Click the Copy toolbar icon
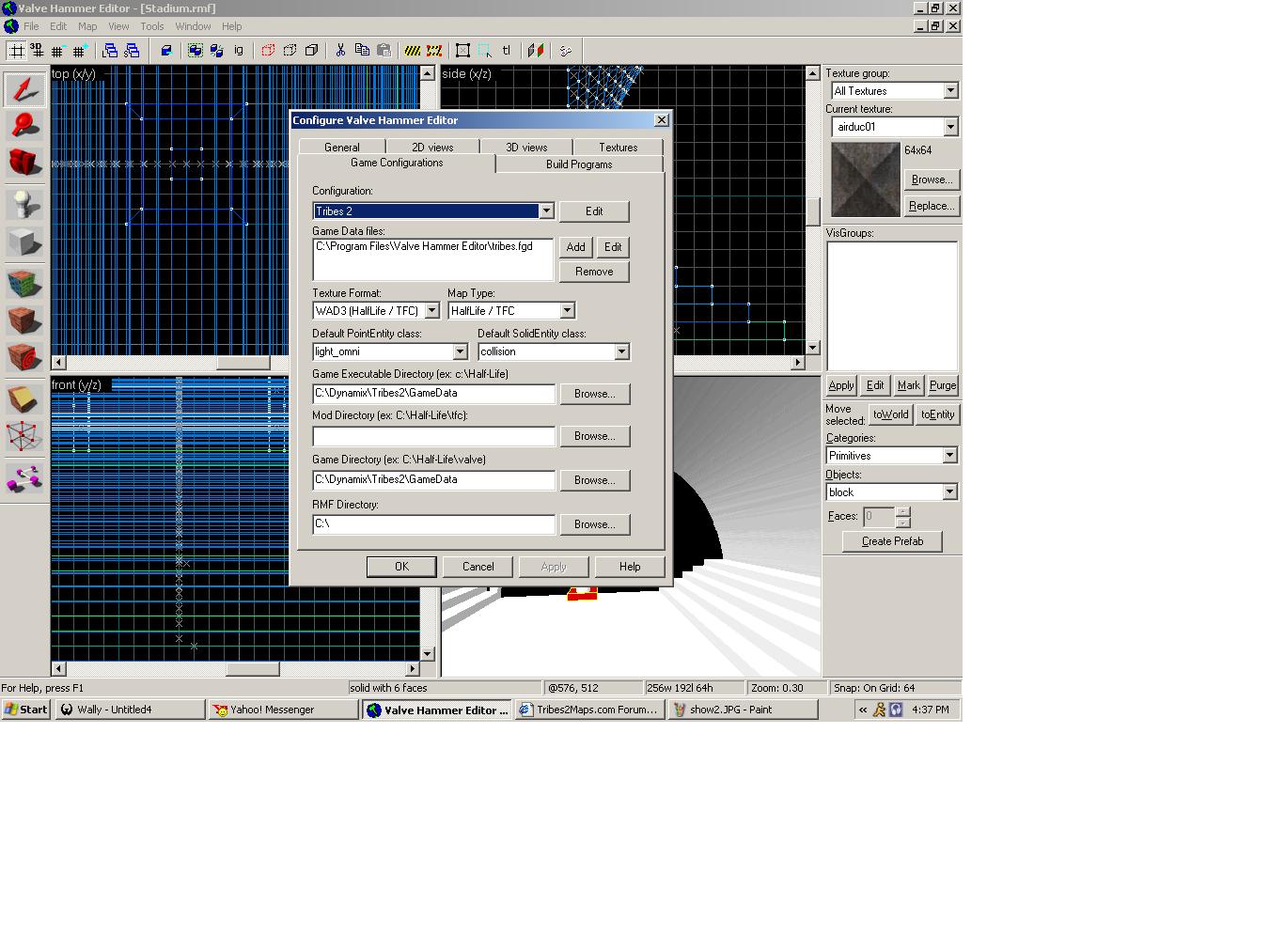Viewport: 1269px width, 952px height. pos(362,51)
